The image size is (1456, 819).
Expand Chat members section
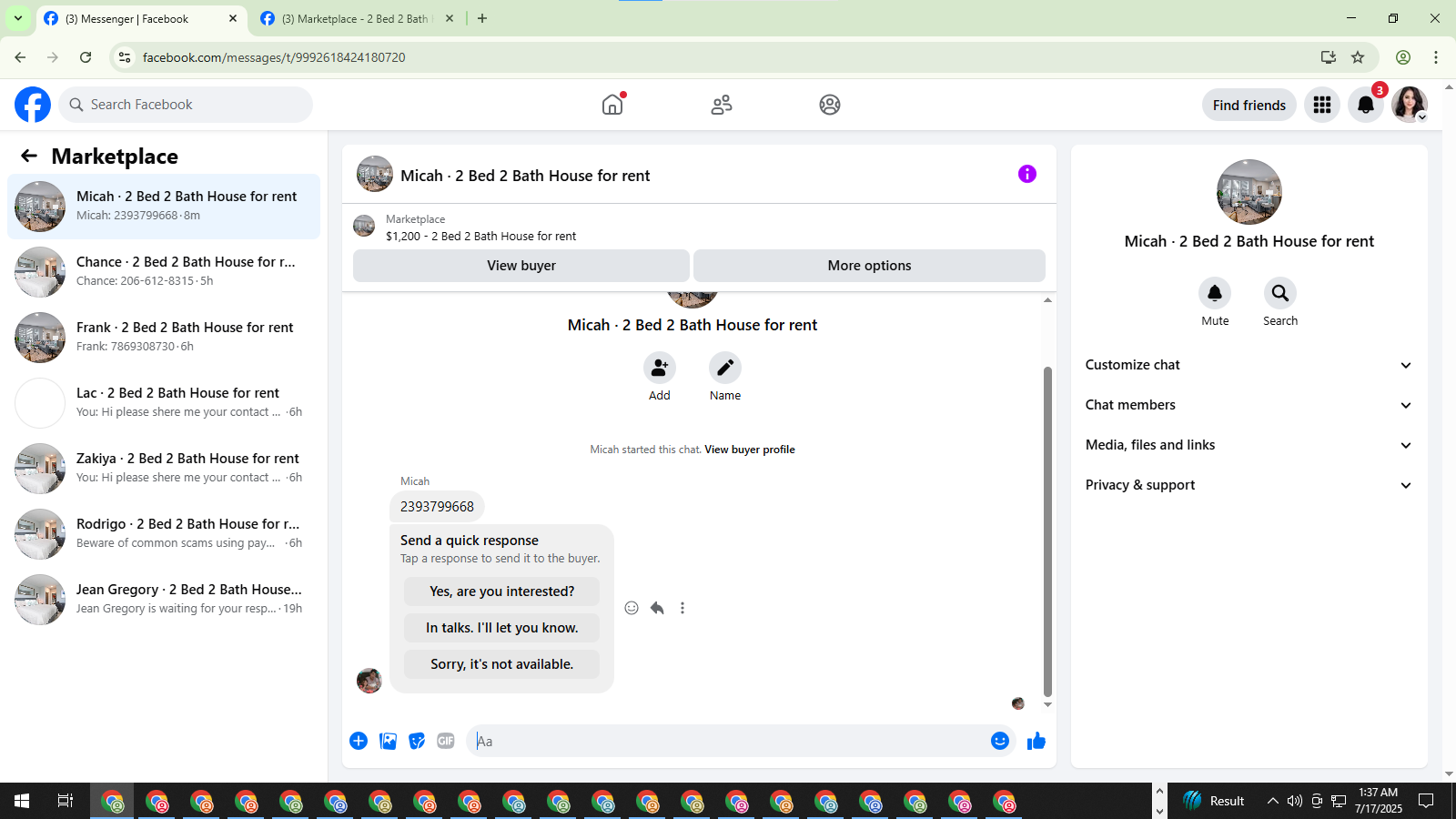tap(1249, 405)
